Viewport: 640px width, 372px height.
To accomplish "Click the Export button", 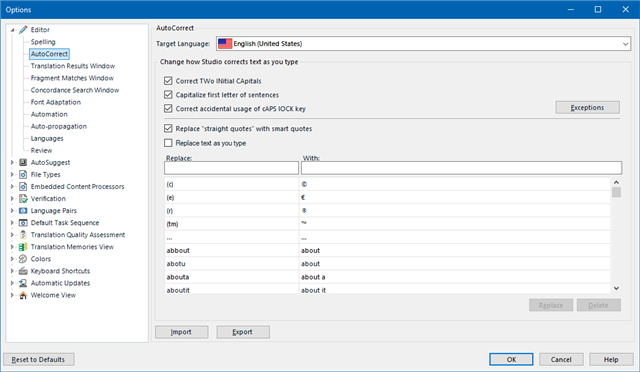I will pos(243,332).
